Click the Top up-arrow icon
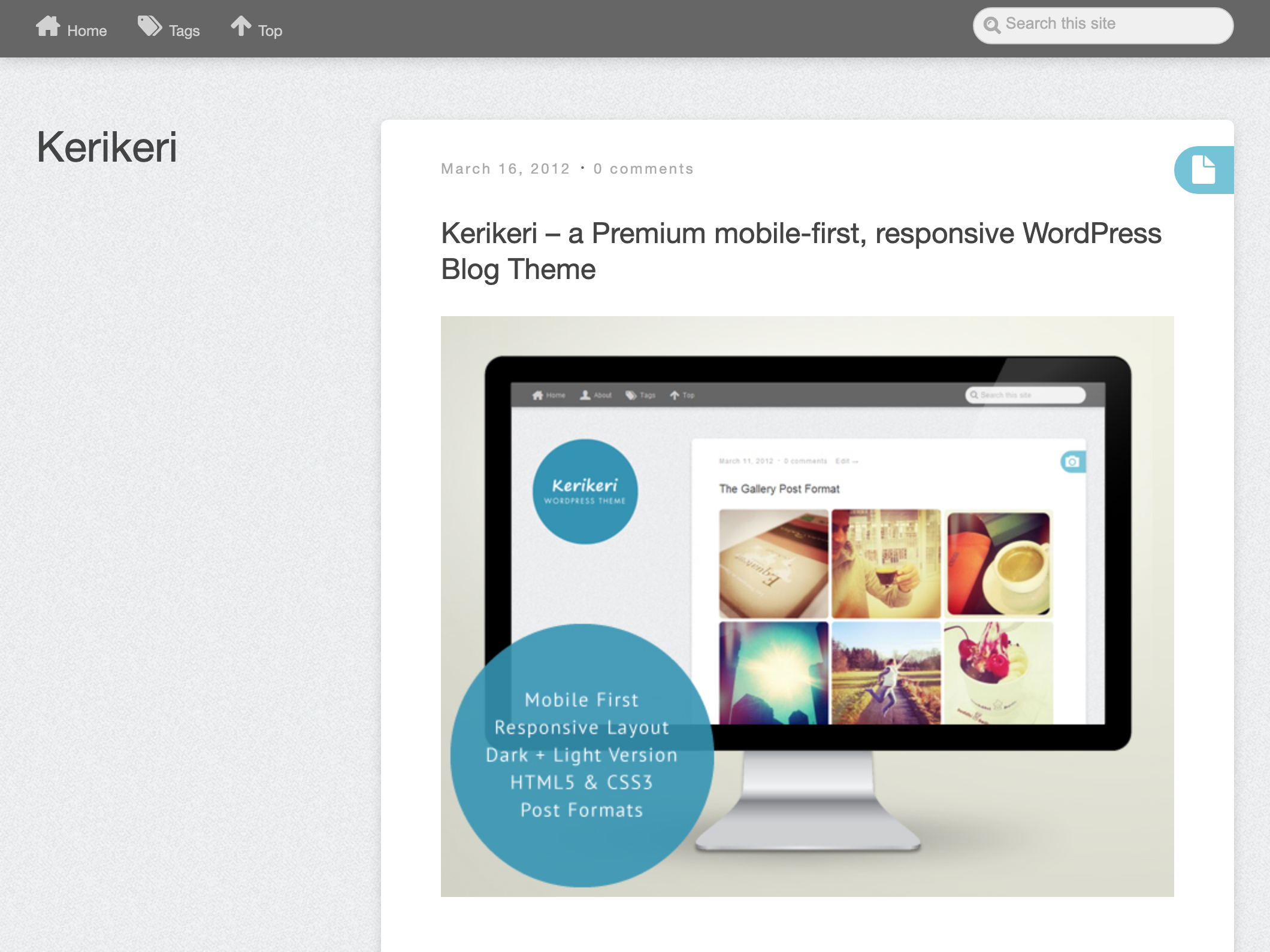Viewport: 1270px width, 952px height. point(241,26)
